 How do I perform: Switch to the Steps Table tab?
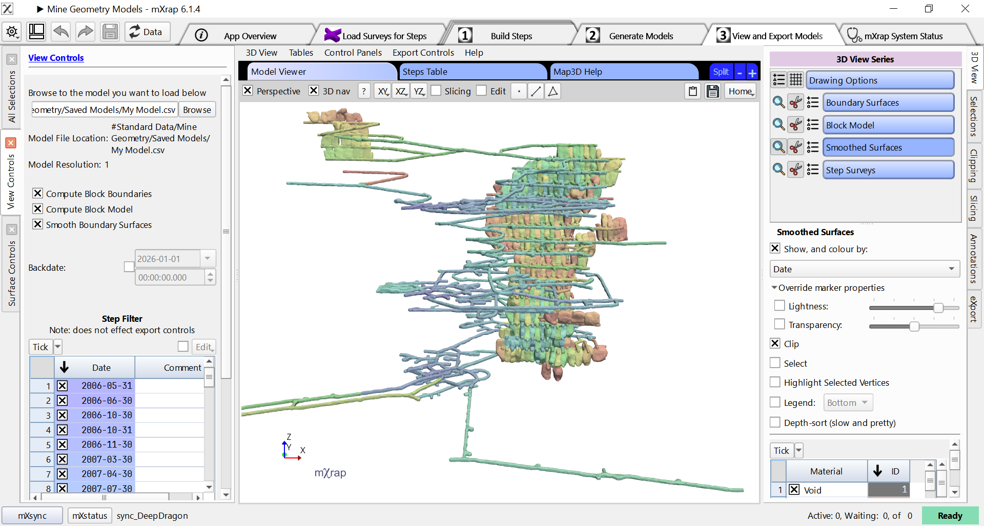pos(472,72)
